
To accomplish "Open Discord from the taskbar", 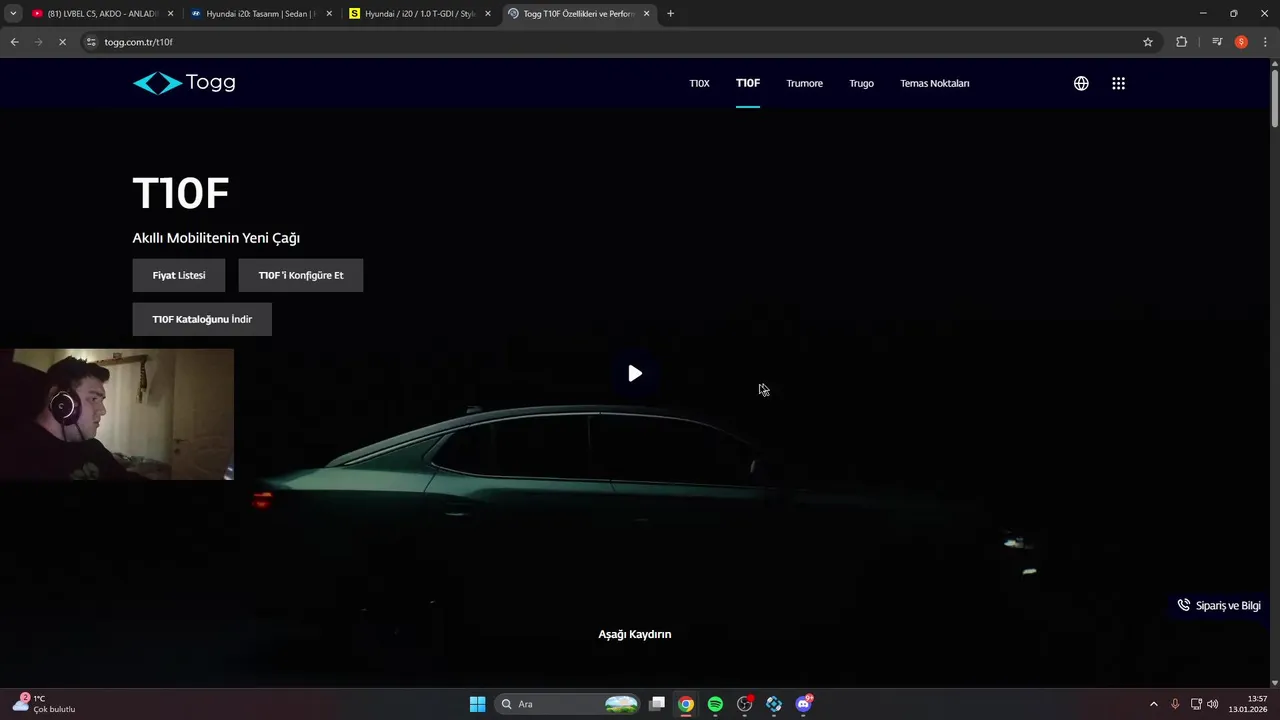I will 803,704.
